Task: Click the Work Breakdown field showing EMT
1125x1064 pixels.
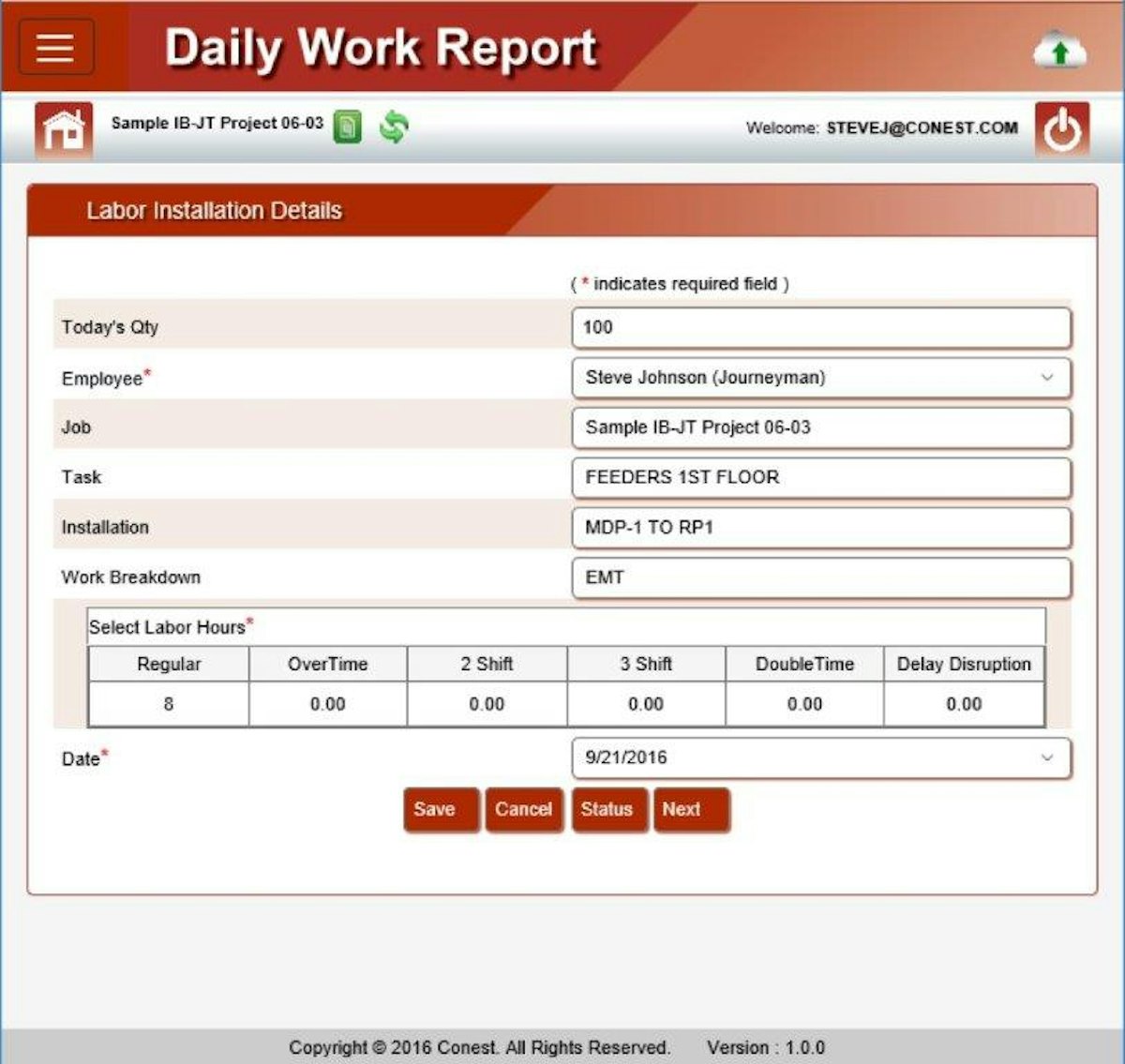Action: click(x=820, y=578)
